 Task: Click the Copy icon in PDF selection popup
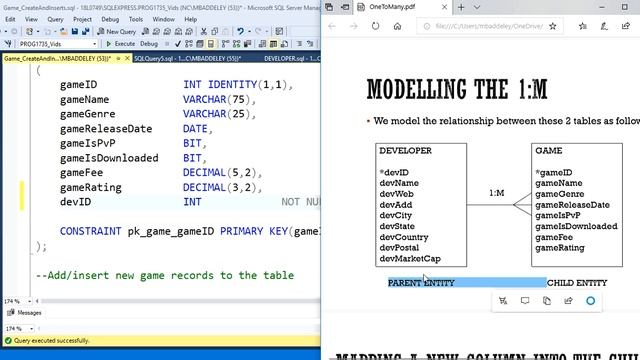point(547,301)
